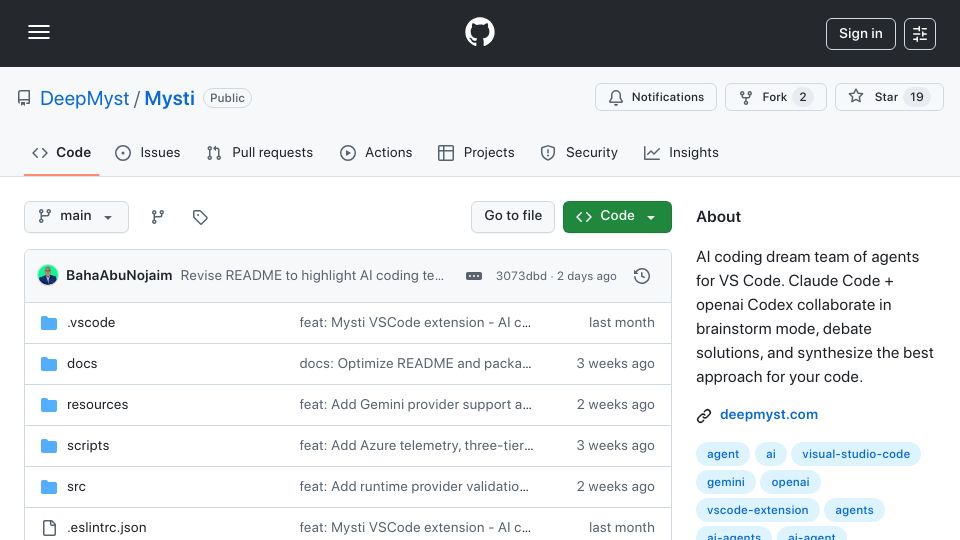
Task: Open the Pull requests tab
Action: click(260, 152)
